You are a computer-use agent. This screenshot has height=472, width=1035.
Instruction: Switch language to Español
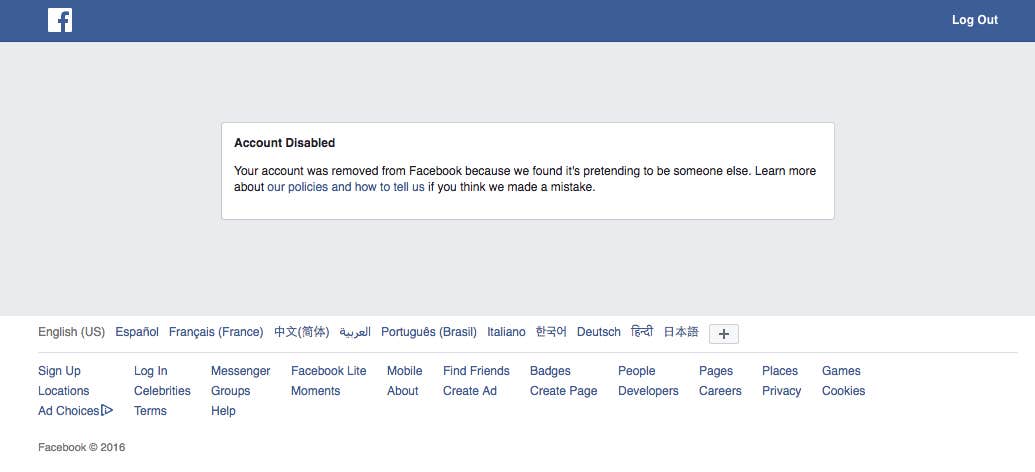pyautogui.click(x=137, y=332)
